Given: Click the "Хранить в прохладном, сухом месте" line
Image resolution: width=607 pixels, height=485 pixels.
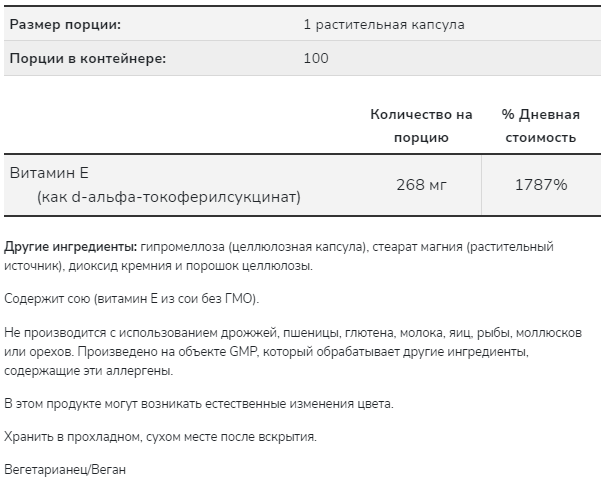Looking at the screenshot, I should (160, 437).
